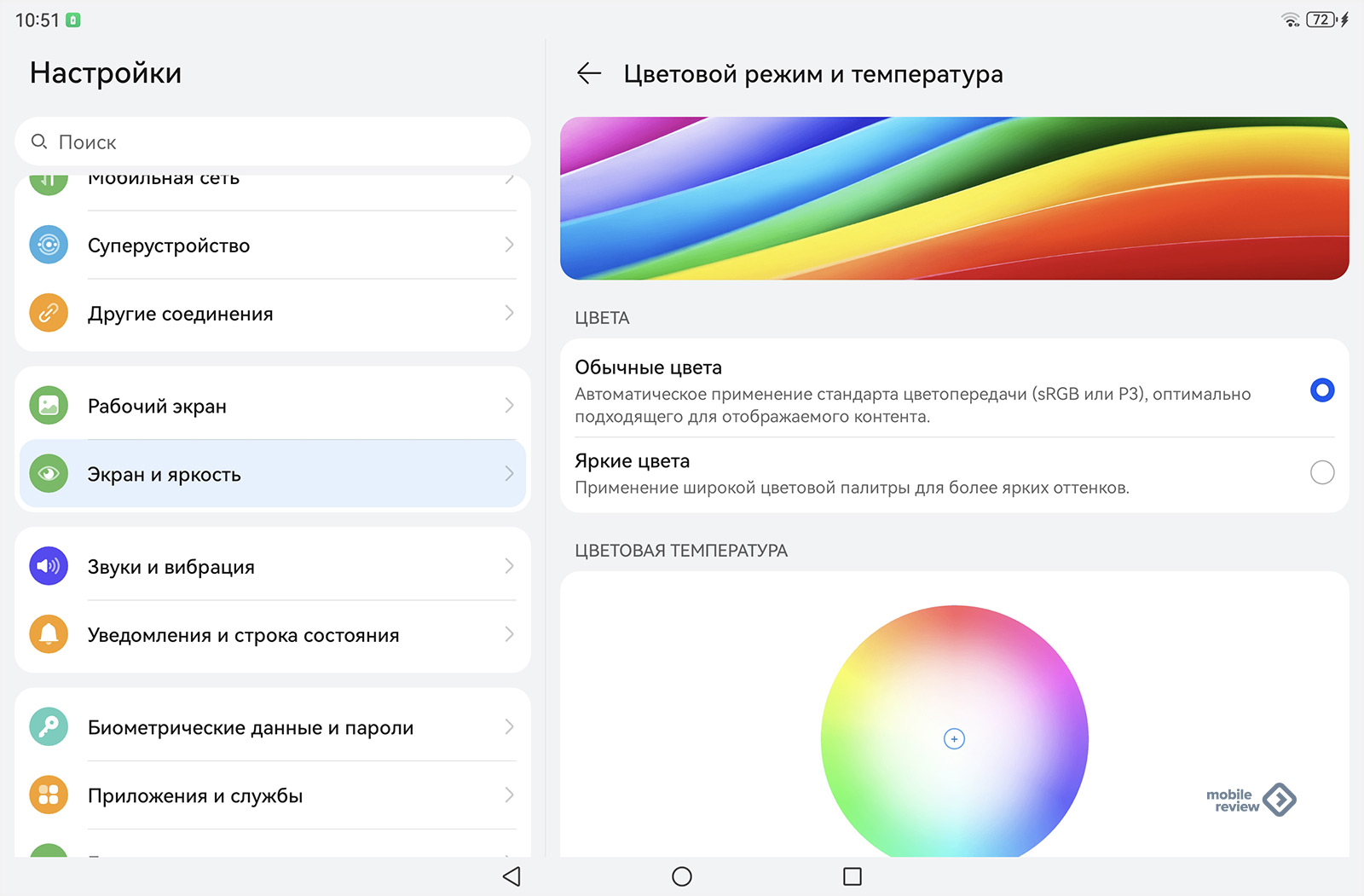Tap the orange link icon for Другие соединения
The height and width of the screenshot is (896, 1364).
coord(49,313)
